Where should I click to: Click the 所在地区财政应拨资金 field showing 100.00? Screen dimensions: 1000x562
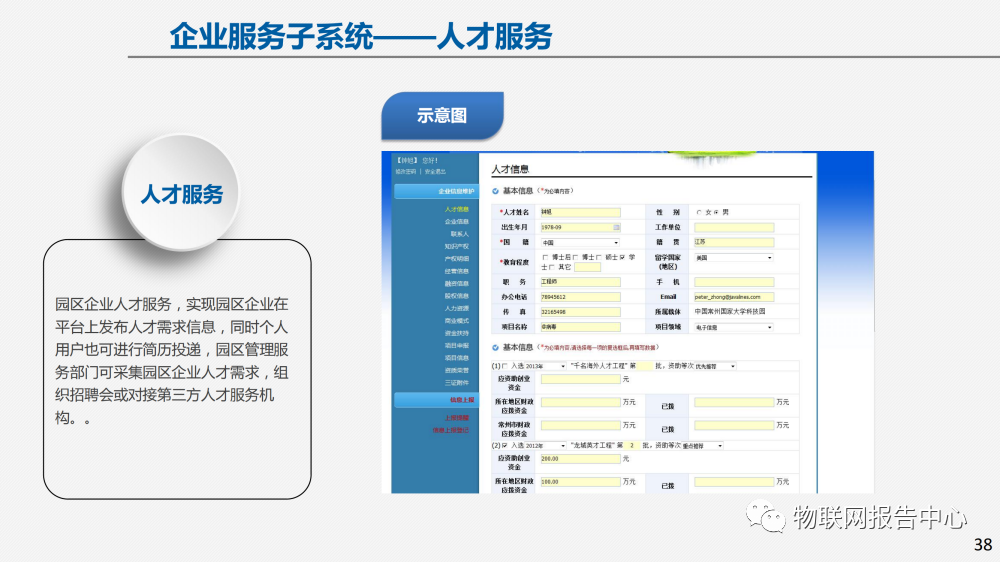pyautogui.click(x=580, y=482)
